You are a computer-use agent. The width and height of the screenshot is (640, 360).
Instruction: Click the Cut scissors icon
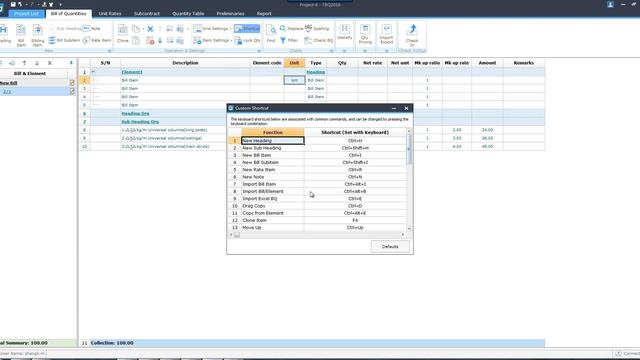[x=150, y=29]
